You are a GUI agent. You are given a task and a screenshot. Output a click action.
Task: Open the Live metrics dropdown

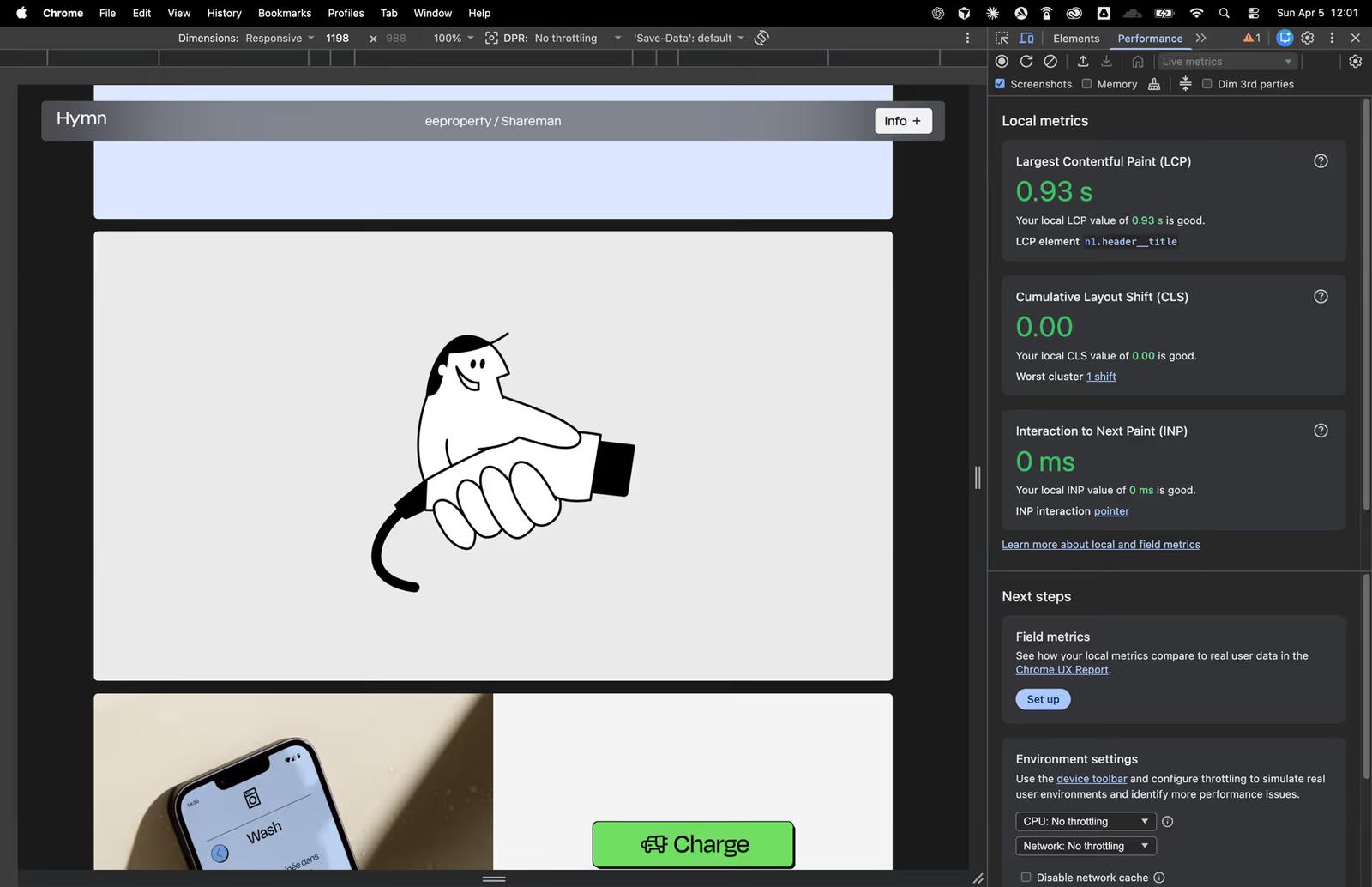point(1226,61)
